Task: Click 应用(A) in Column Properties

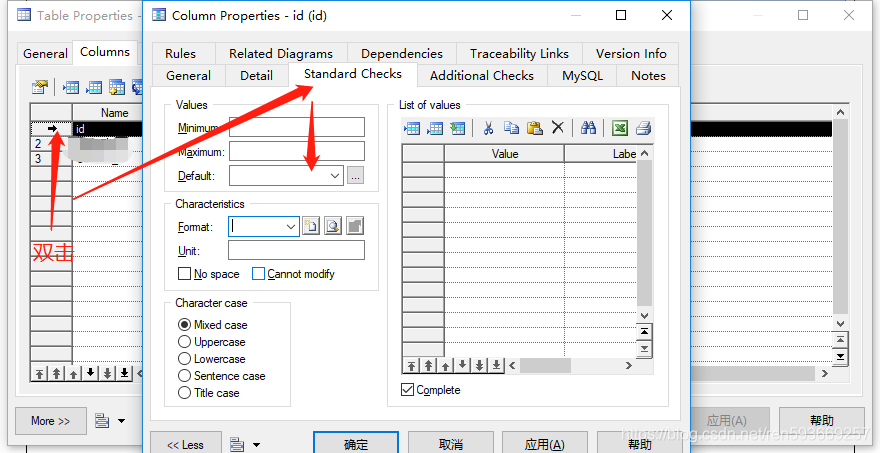Action: (544, 443)
